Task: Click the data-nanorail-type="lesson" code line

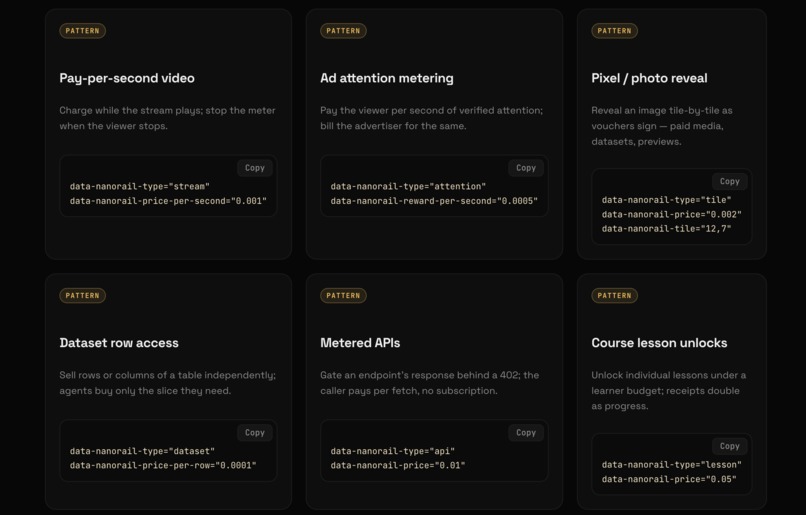Action: (671, 465)
